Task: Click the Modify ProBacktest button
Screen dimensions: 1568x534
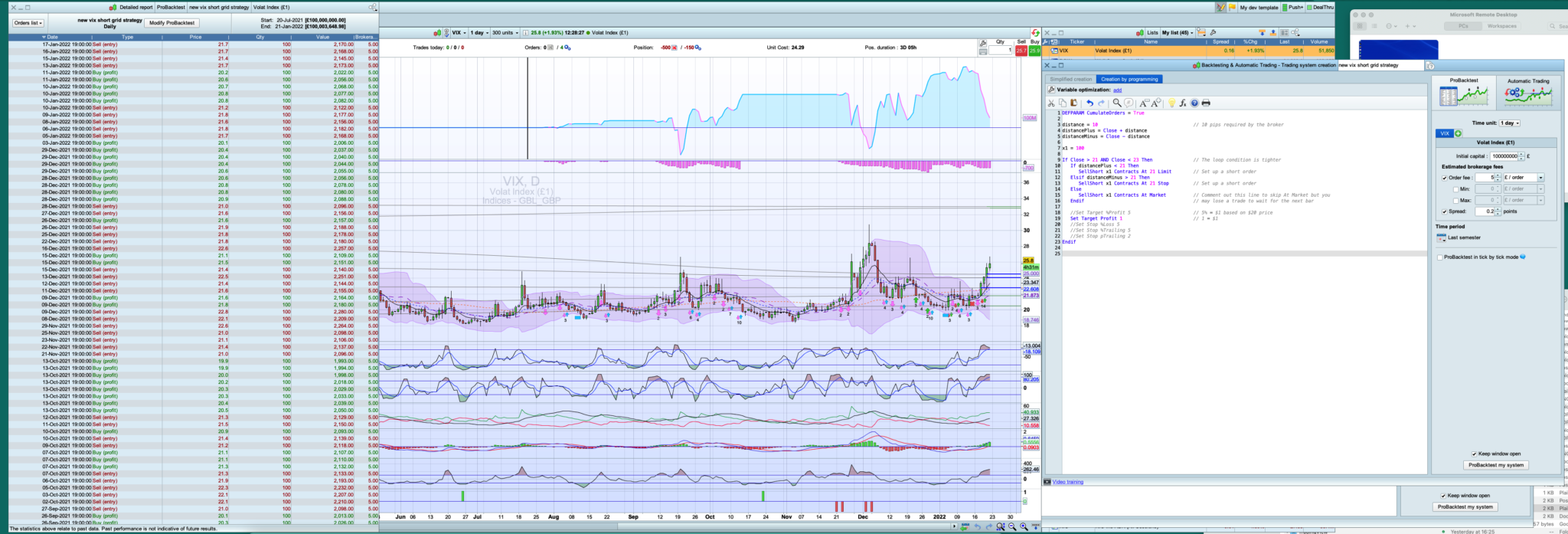Action: [x=171, y=23]
